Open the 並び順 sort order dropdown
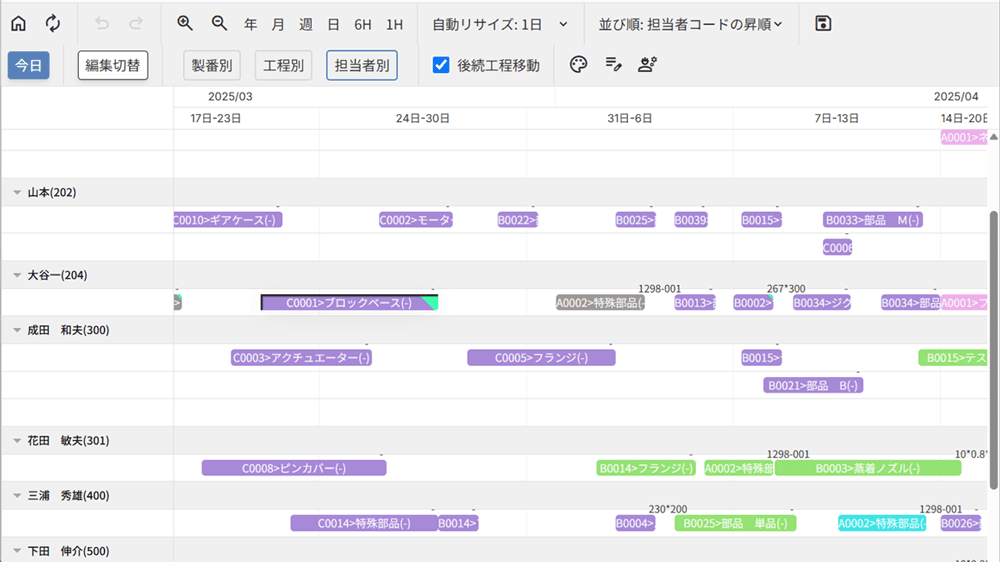 [x=690, y=23]
